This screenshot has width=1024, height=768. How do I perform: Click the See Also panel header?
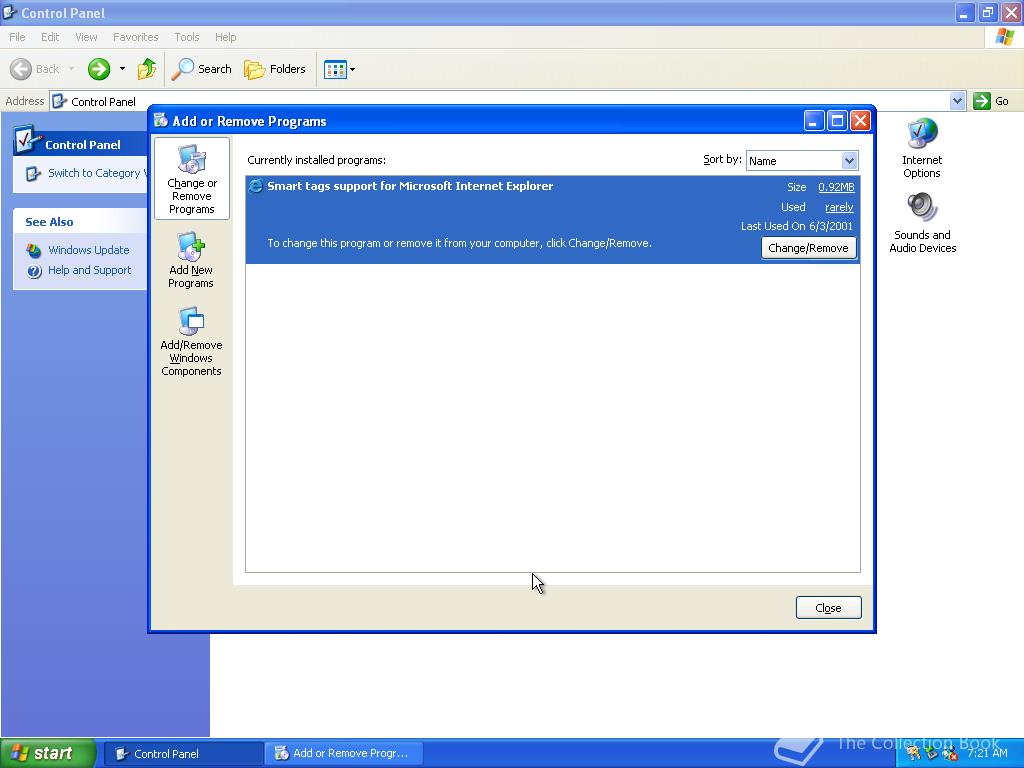click(80, 222)
